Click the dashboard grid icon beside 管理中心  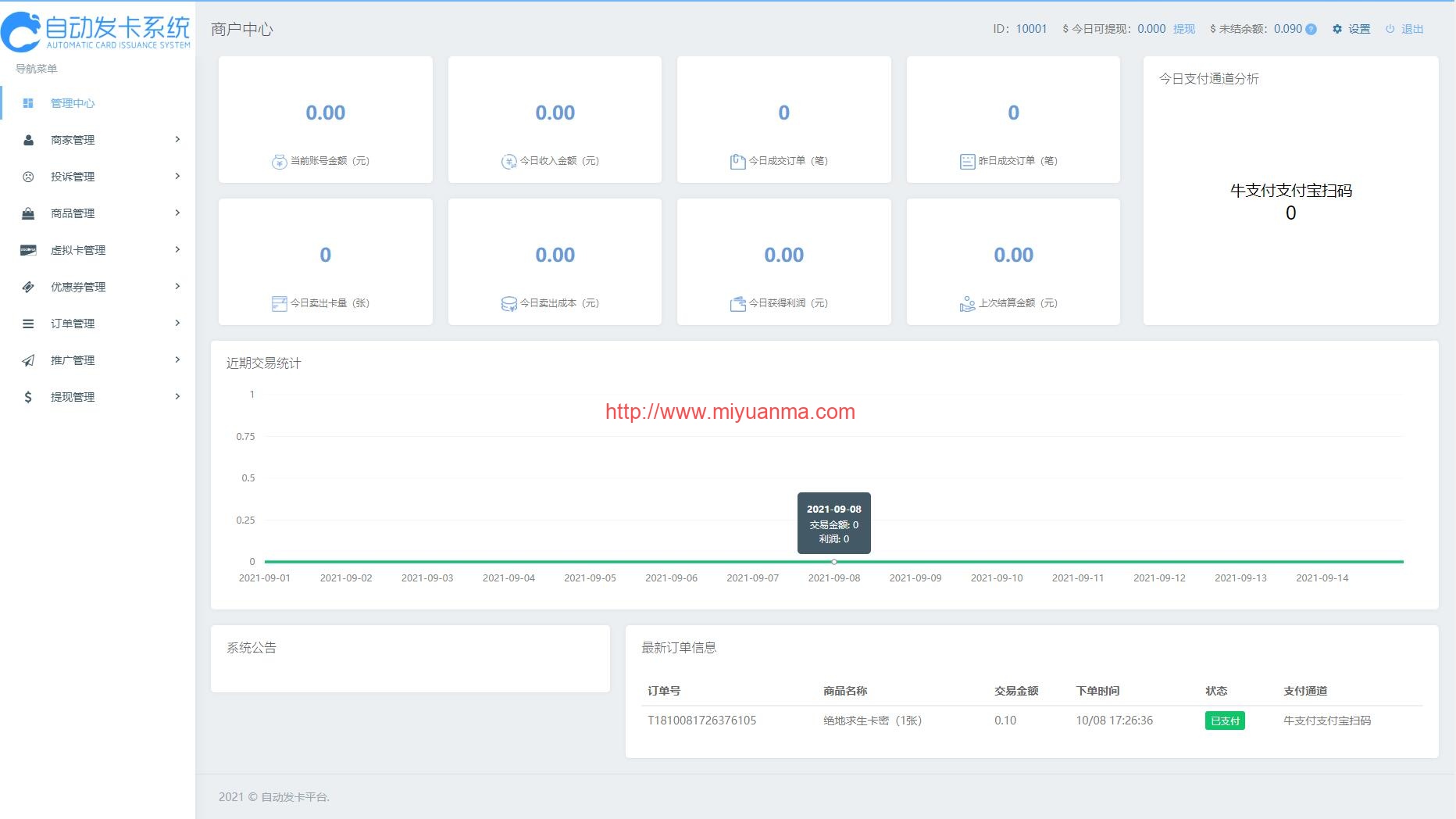click(x=28, y=103)
